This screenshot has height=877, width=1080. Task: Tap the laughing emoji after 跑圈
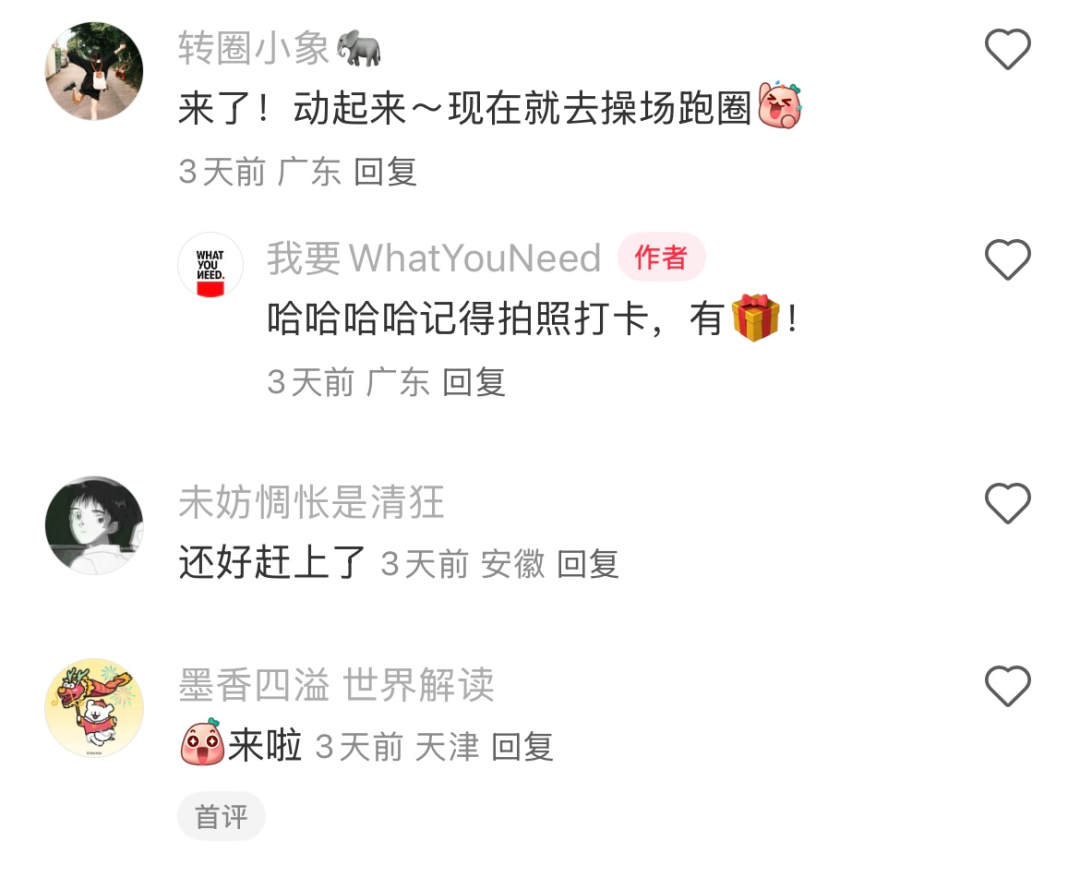pos(780,105)
